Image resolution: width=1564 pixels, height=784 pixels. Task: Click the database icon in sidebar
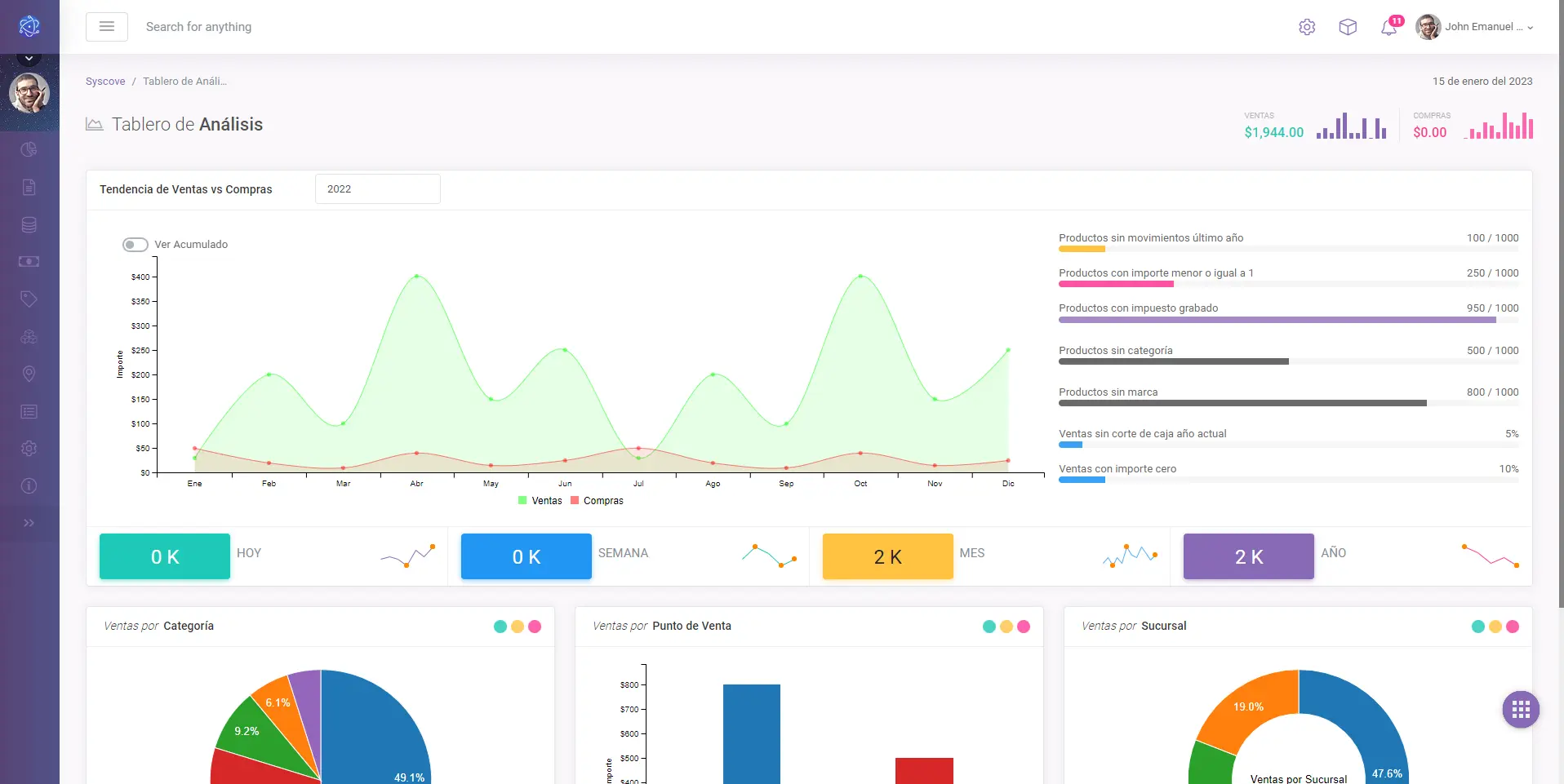coord(29,224)
